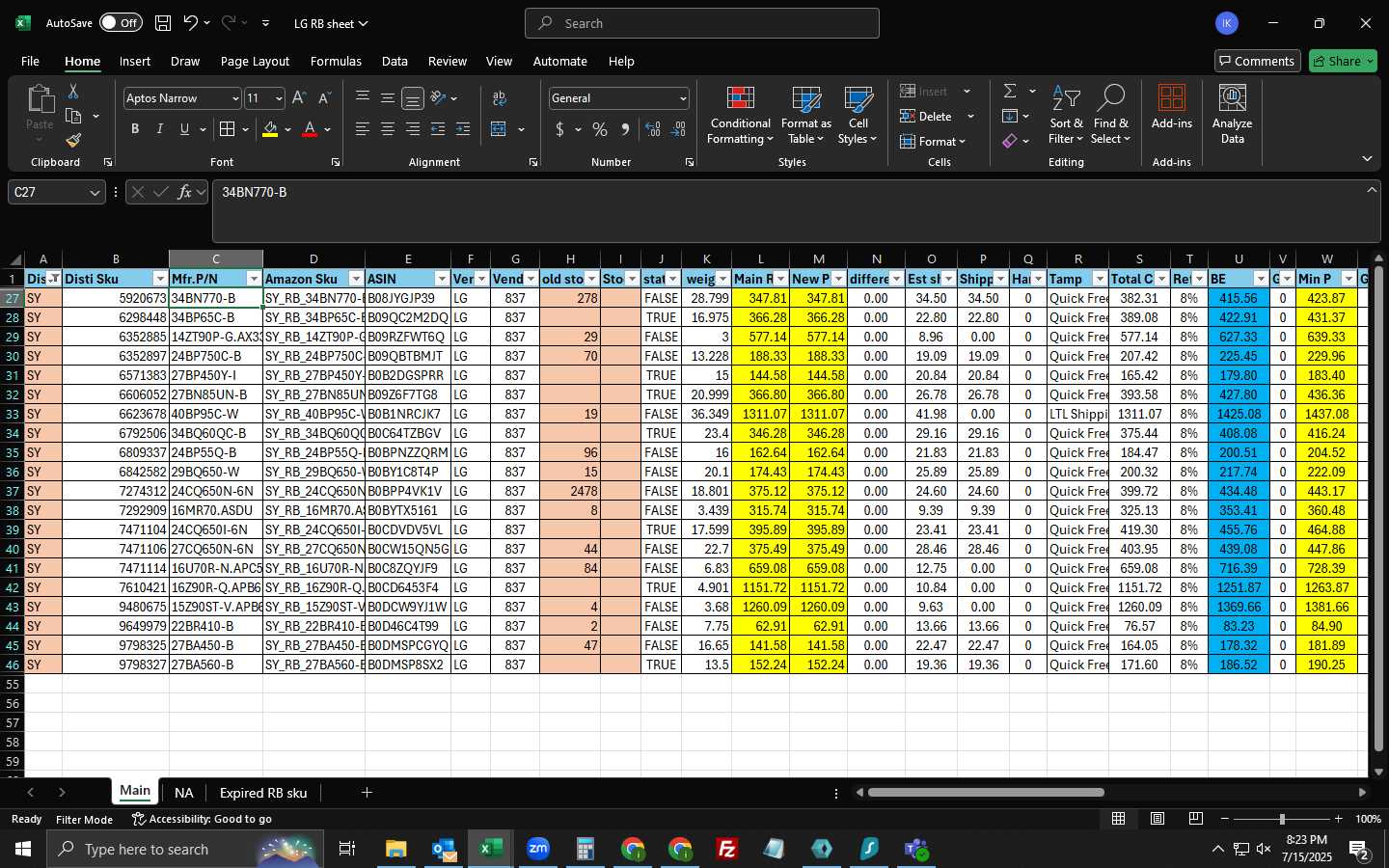Open Format dropdown in Cells group

click(x=933, y=142)
